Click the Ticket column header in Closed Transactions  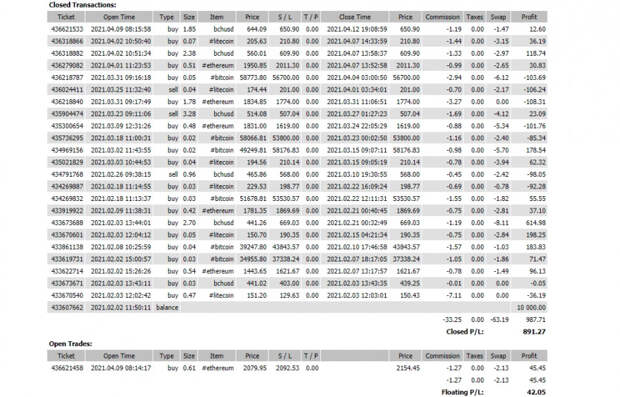pos(66,17)
